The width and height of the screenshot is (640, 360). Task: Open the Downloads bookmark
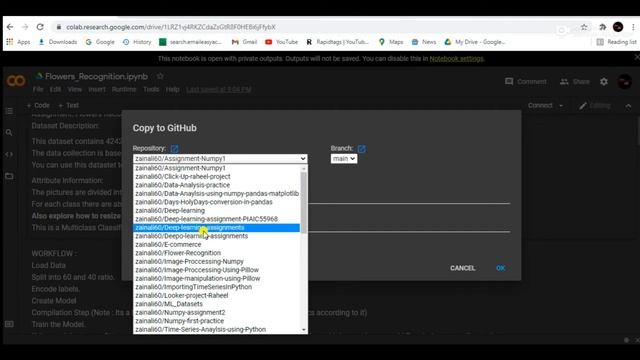click(x=58, y=42)
